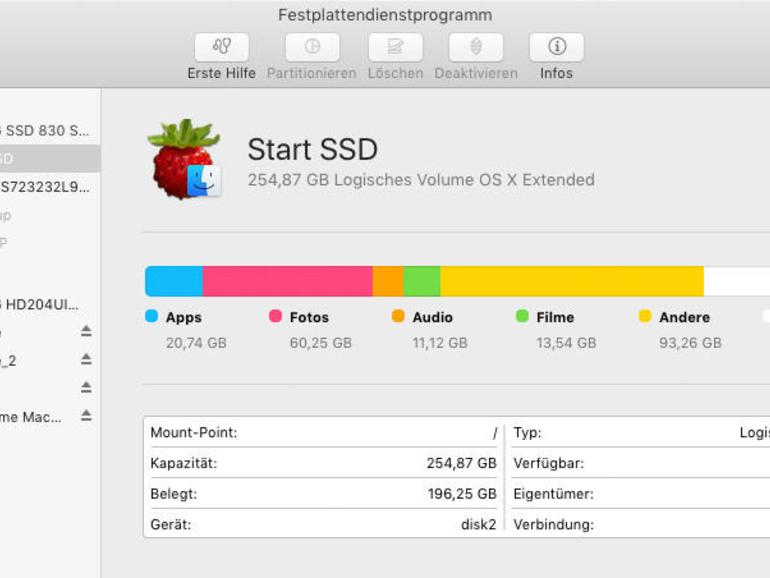Click the yellow Andere legend dot
The height and width of the screenshot is (578, 770).
(645, 316)
